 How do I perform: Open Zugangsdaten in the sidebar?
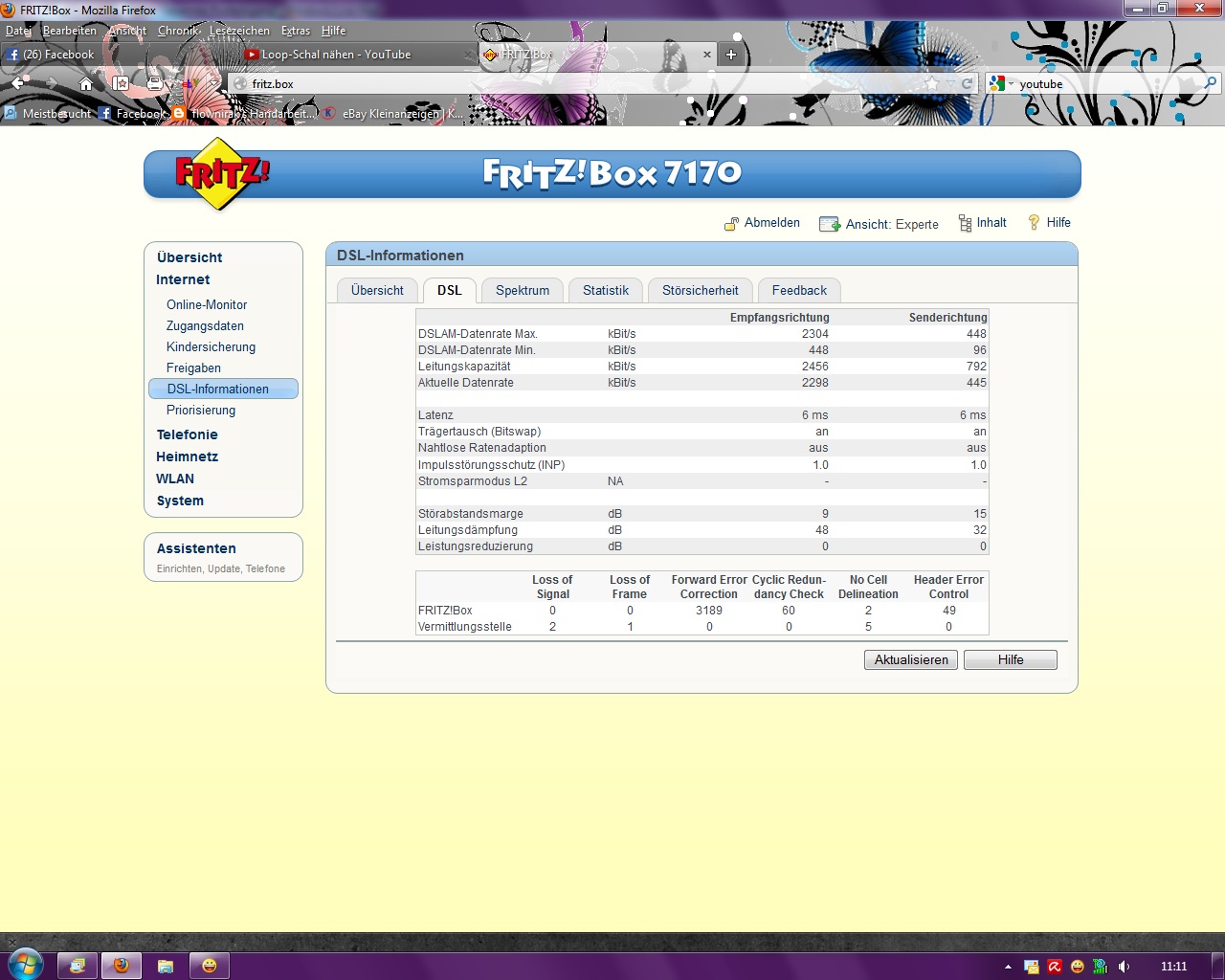click(205, 325)
